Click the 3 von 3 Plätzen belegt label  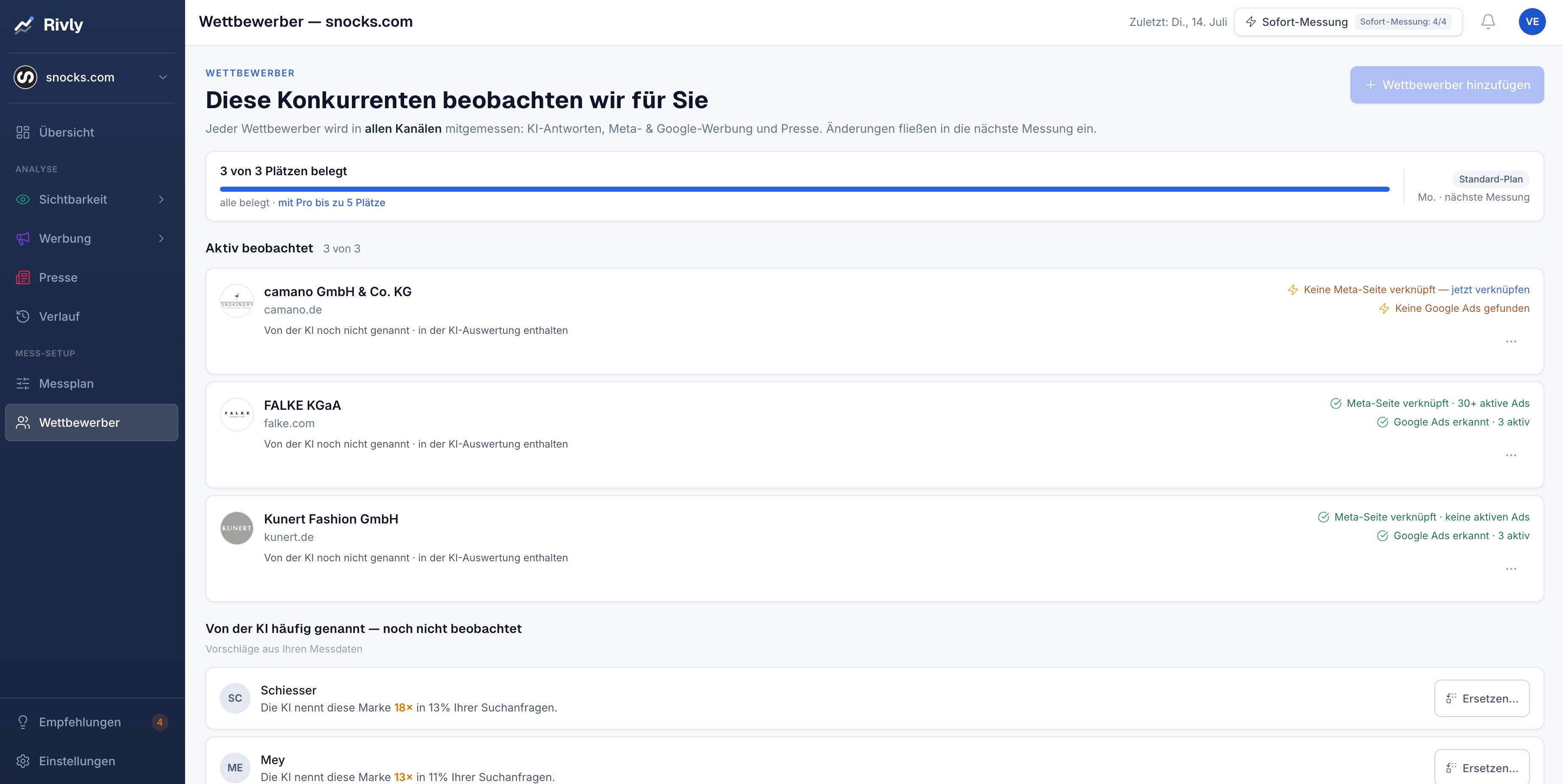(x=284, y=171)
